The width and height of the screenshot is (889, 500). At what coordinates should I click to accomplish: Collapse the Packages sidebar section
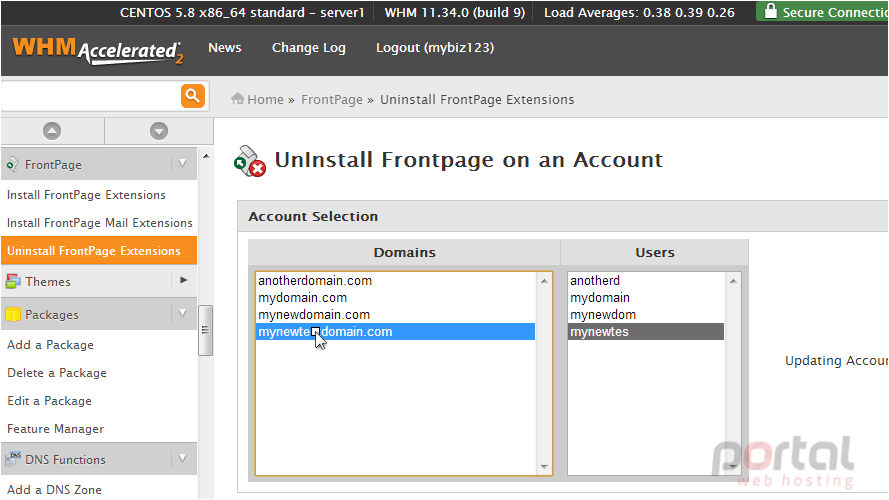click(x=183, y=313)
